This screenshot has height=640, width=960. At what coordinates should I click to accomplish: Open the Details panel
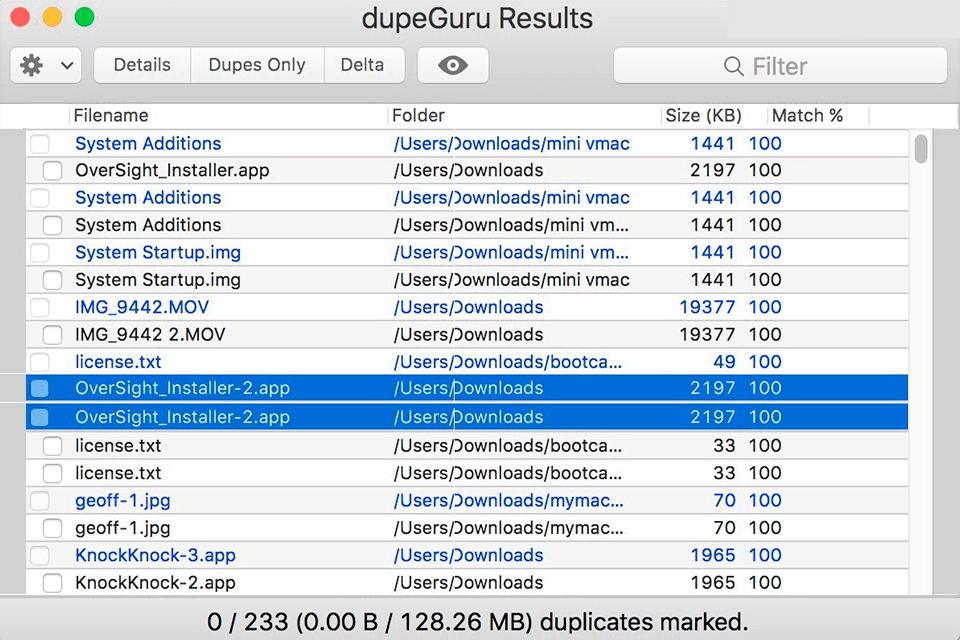coord(141,64)
